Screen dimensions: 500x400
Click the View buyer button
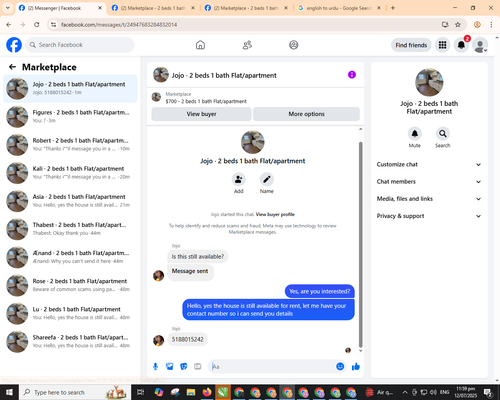(201, 114)
